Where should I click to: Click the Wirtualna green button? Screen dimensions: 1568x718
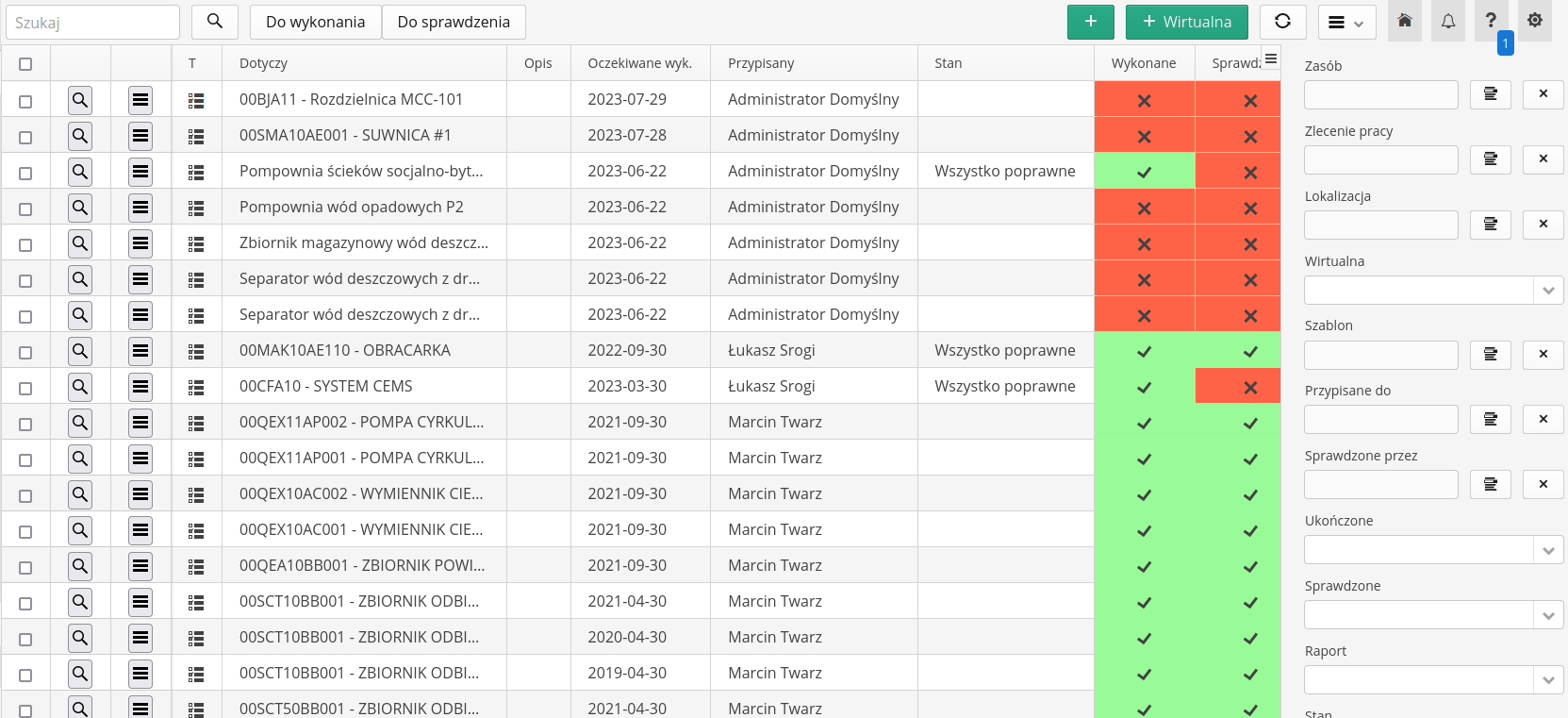tap(1186, 22)
